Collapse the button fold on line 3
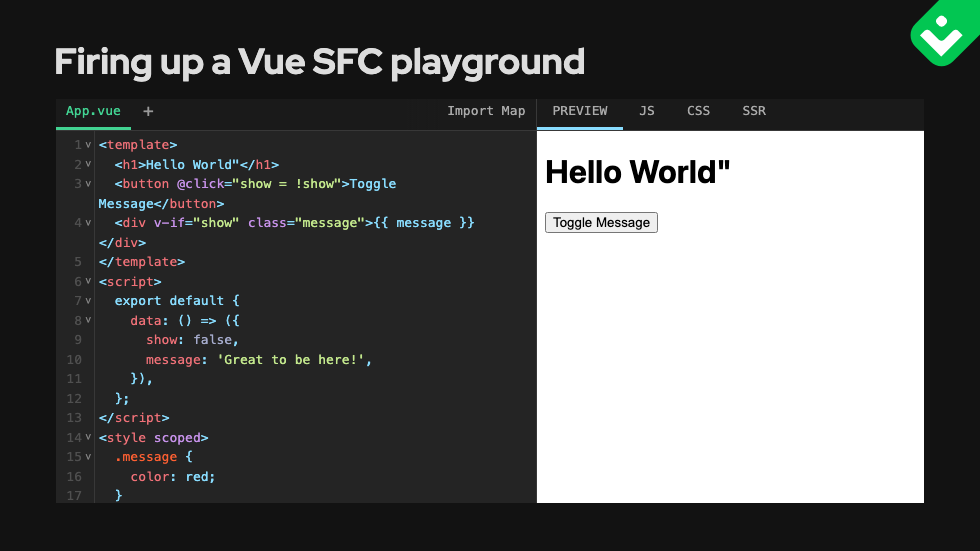 88,184
